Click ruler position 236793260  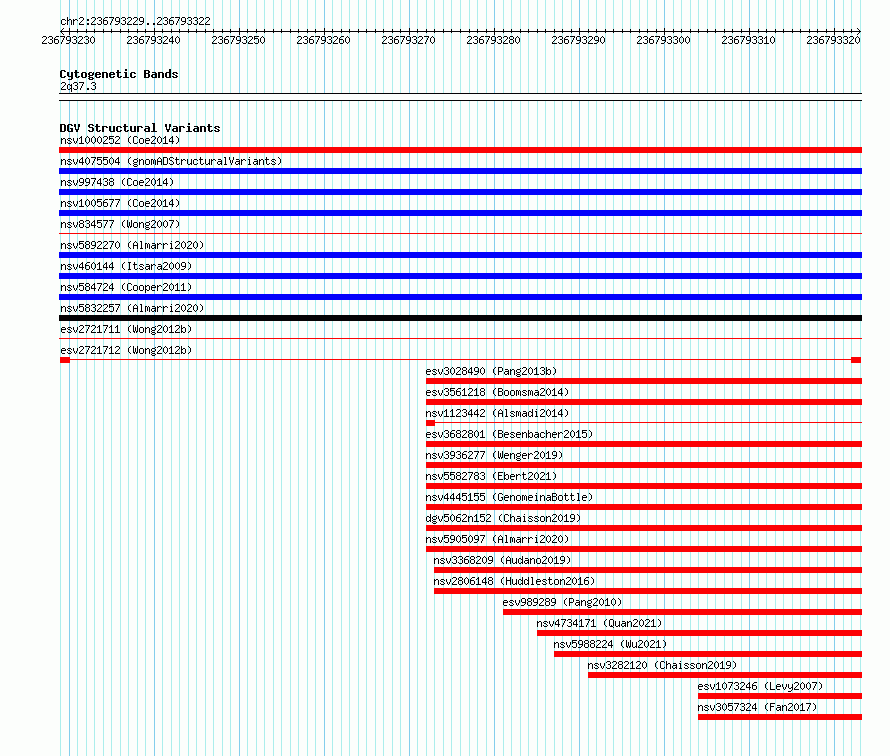click(324, 40)
